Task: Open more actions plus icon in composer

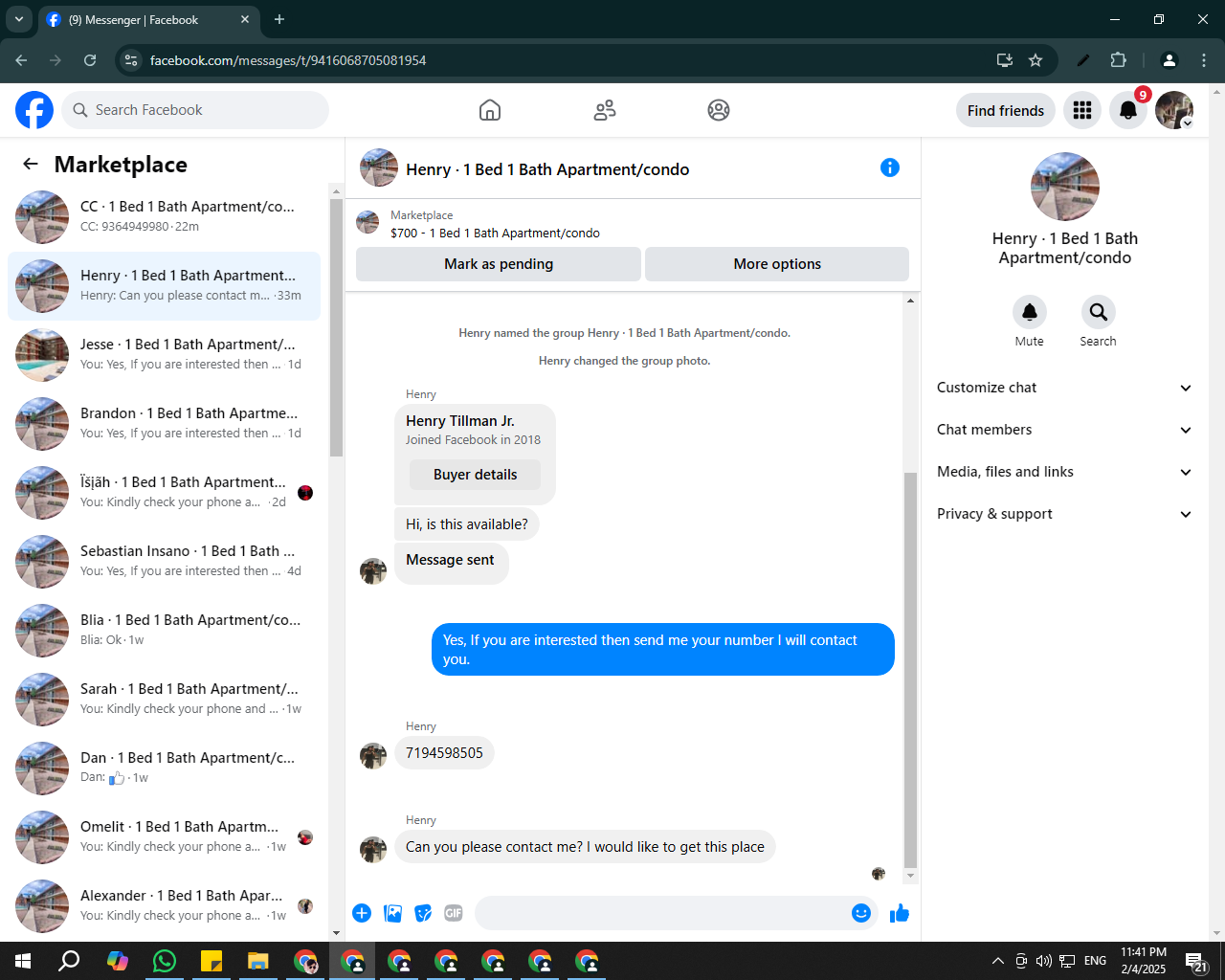Action: pos(362,913)
